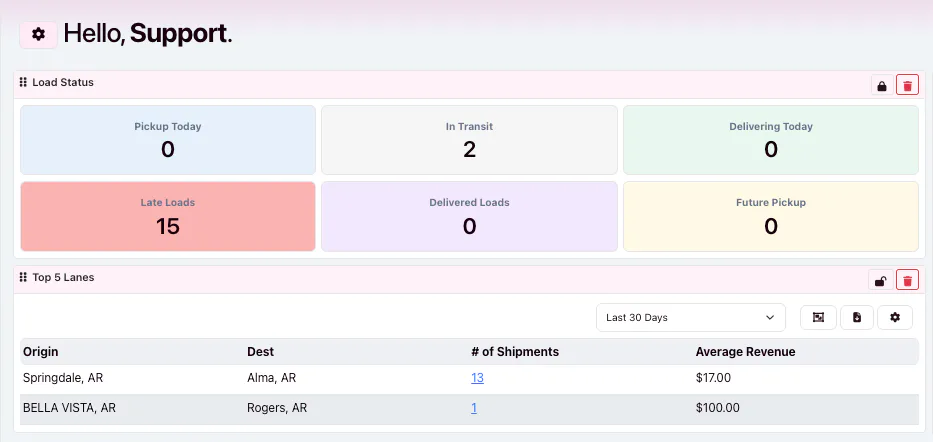Open the Delivered Loads card
The height and width of the screenshot is (442, 933).
pos(469,217)
